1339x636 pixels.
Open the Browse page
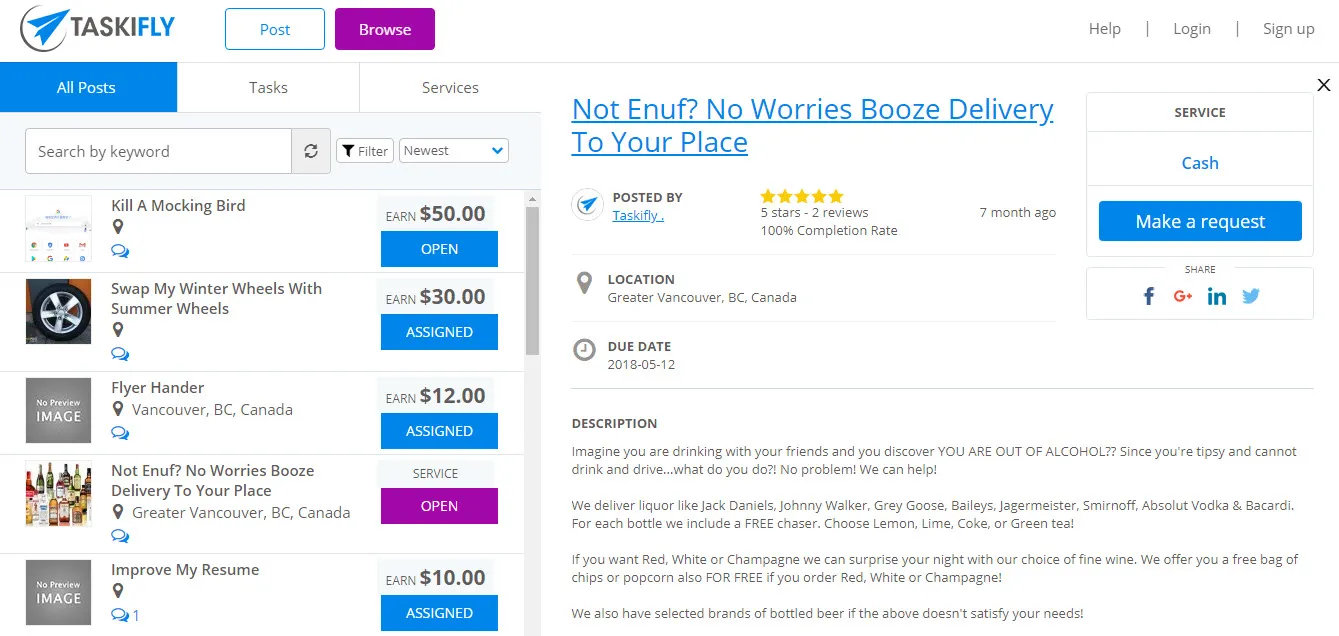tap(385, 29)
